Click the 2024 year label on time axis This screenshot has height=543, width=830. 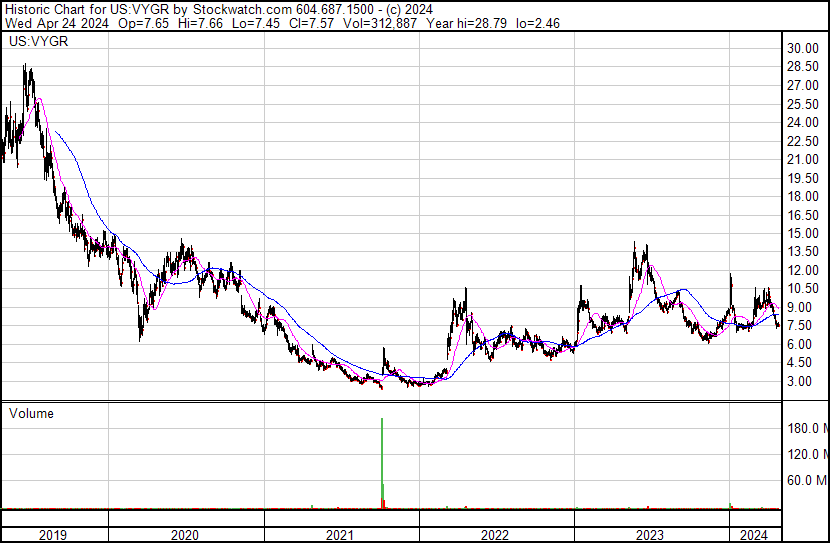[x=754, y=535]
